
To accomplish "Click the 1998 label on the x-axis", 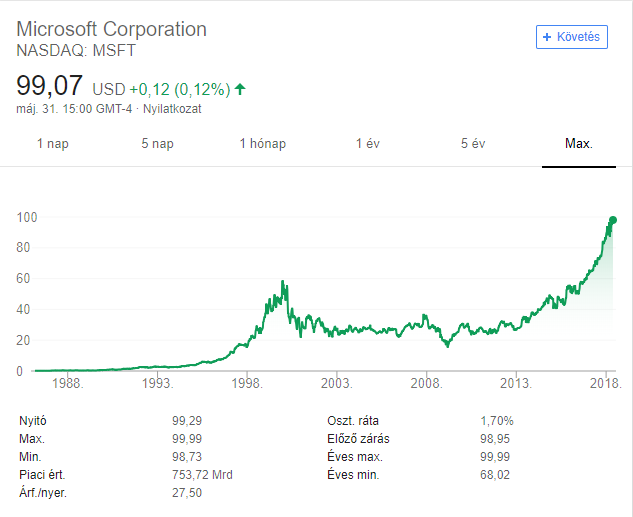I will tap(248, 383).
